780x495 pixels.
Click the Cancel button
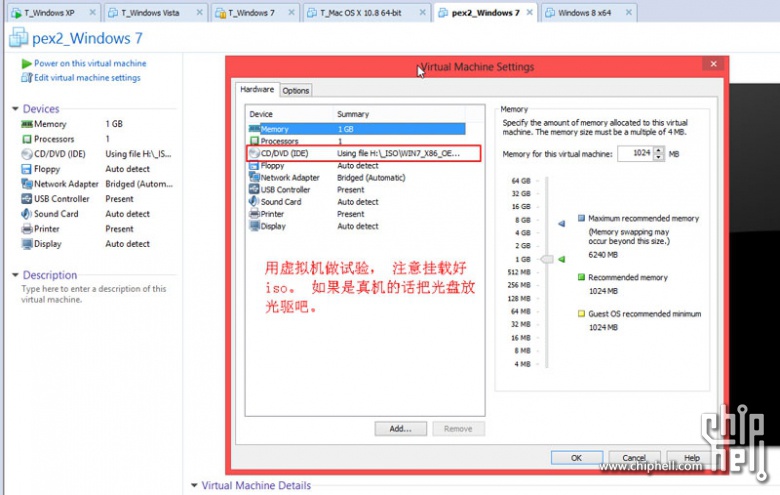634,458
